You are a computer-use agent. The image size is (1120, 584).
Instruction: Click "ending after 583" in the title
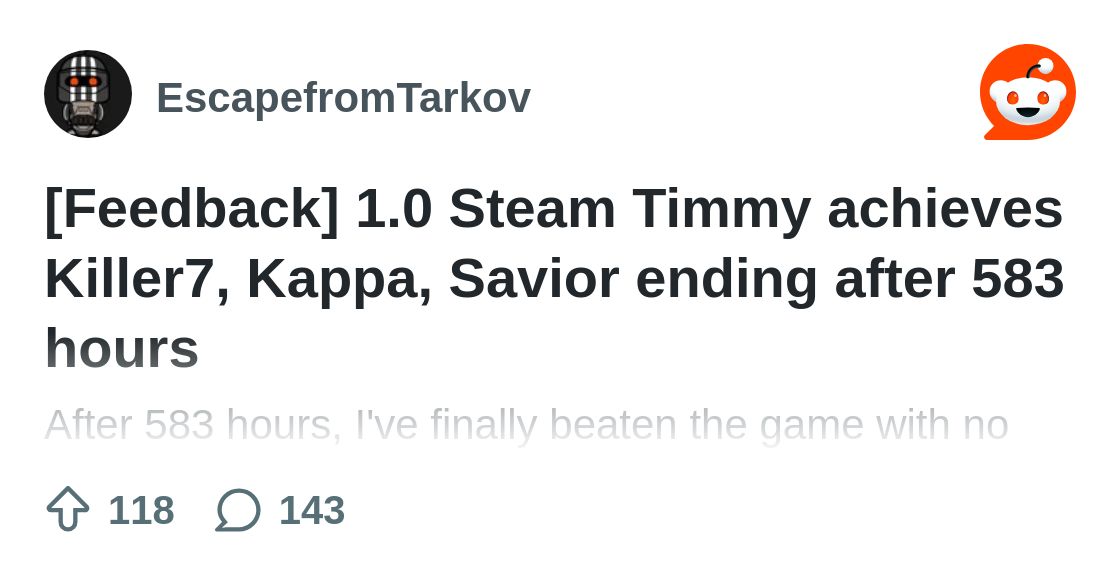point(850,279)
